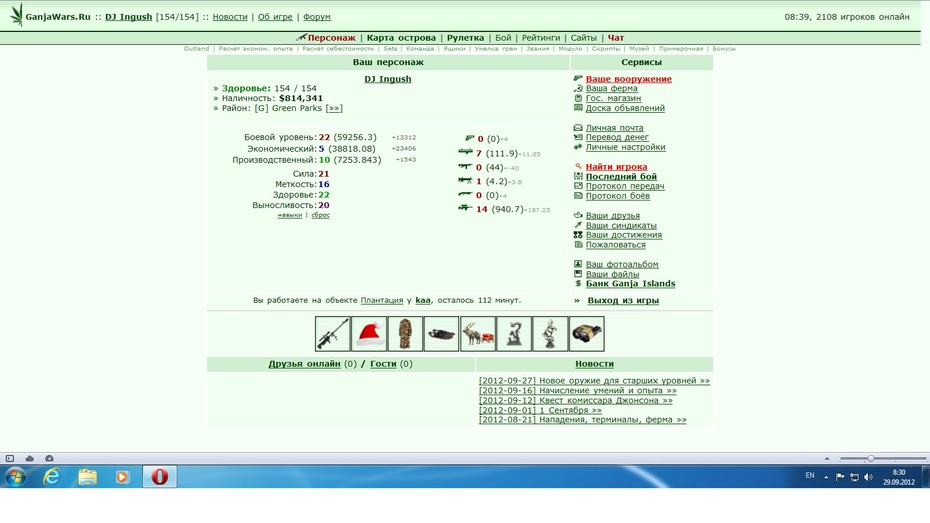930x523 pixels.
Task: Click the Гости link
Action: click(383, 364)
